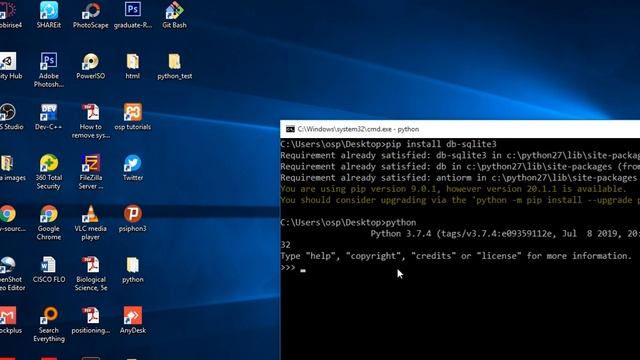Click the 'antiorm' requirement satisfied line
The width and height of the screenshot is (640, 360).
(460, 178)
